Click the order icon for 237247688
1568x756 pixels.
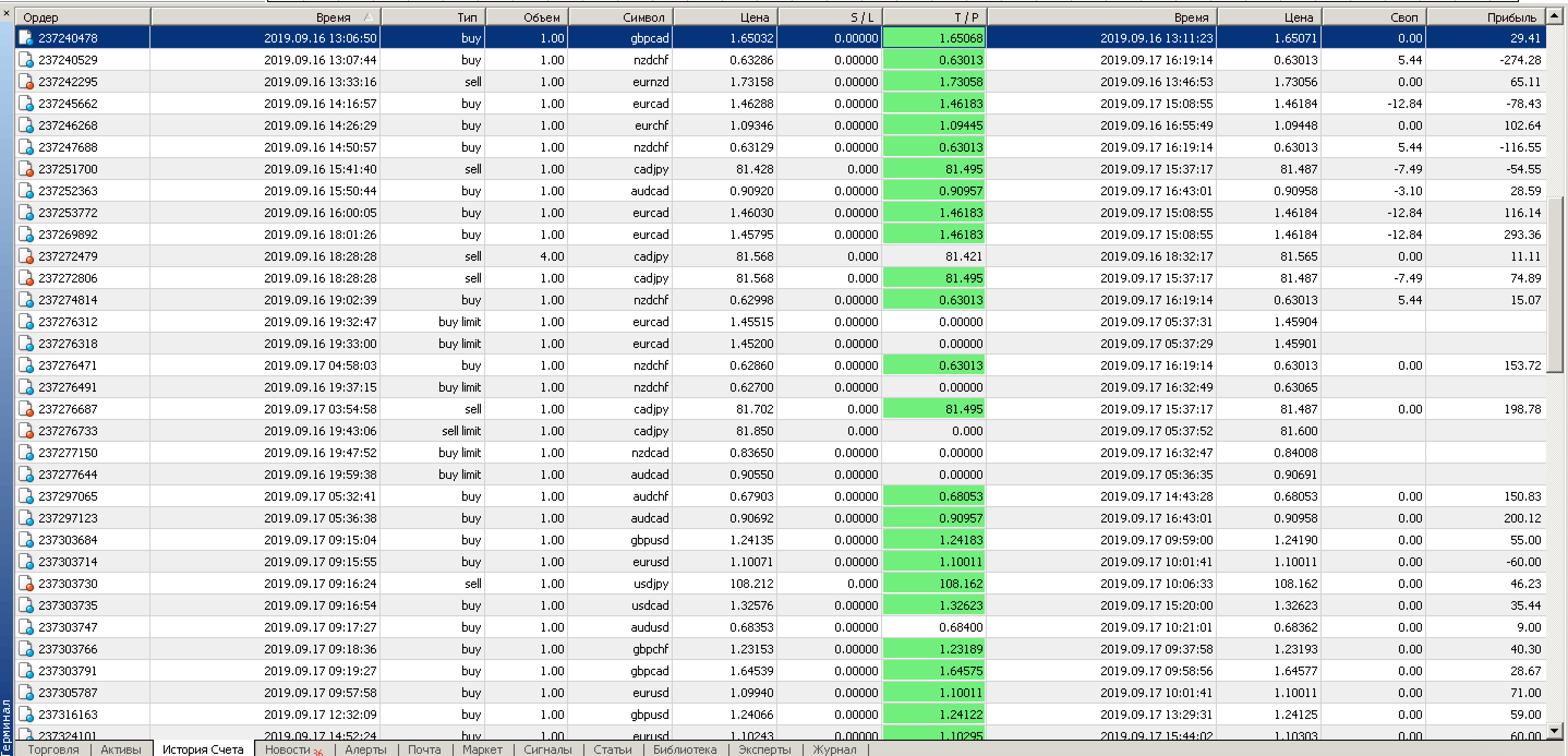[26, 147]
